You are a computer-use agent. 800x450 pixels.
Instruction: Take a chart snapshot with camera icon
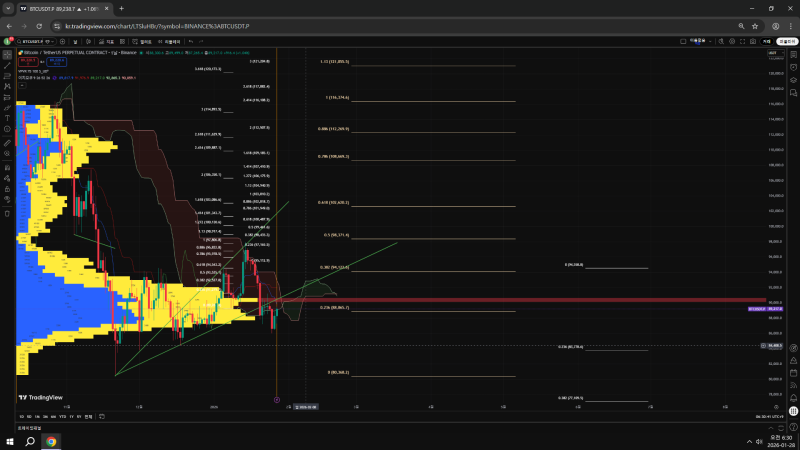click(753, 41)
